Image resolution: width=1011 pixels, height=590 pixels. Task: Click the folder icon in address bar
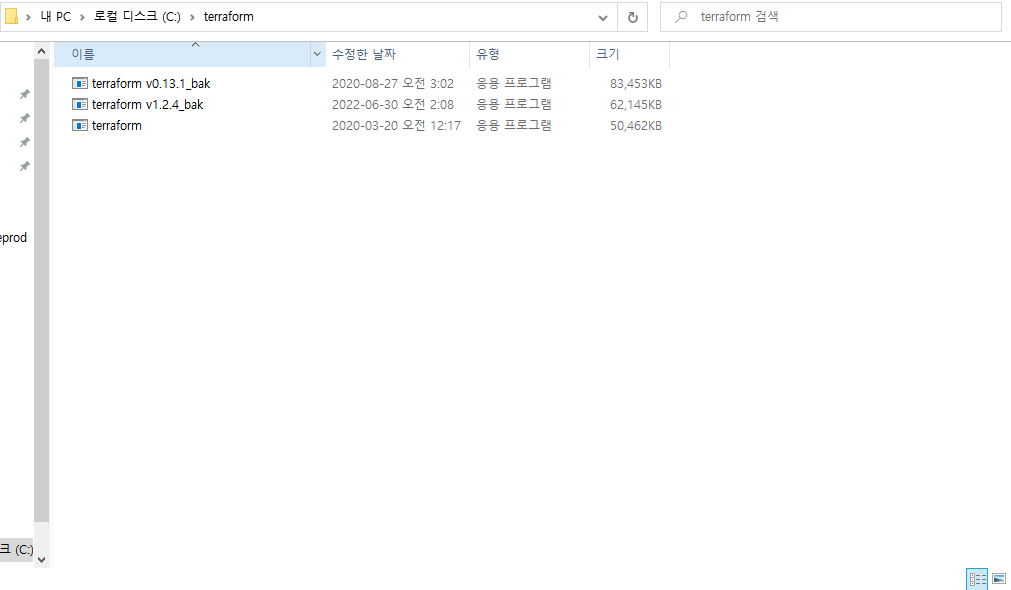[11, 16]
